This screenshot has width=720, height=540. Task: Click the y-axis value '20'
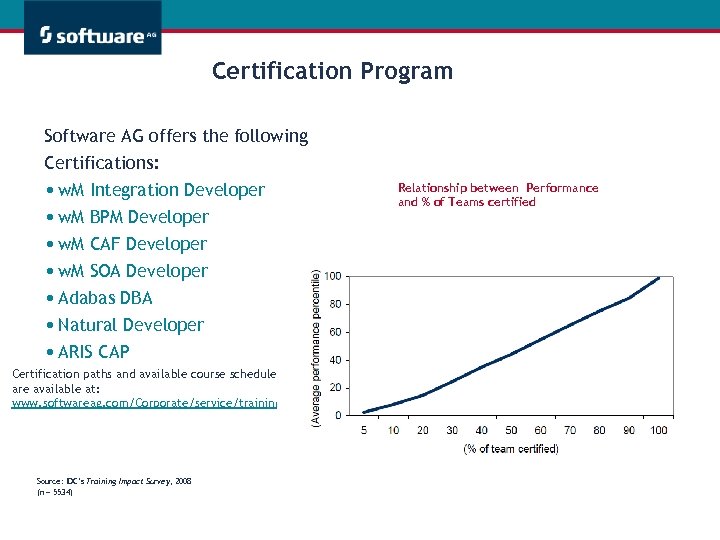[x=336, y=388]
